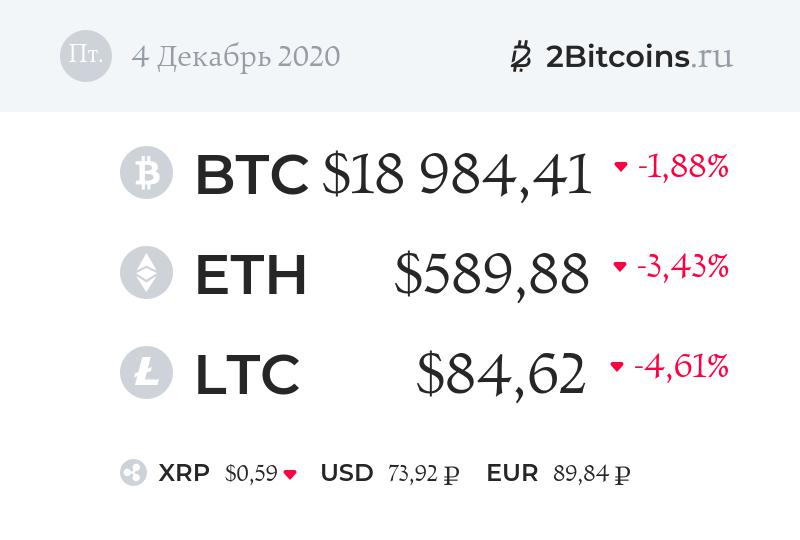Click the Ethereum price $589,88
The width and height of the screenshot is (800, 540).
coord(492,274)
